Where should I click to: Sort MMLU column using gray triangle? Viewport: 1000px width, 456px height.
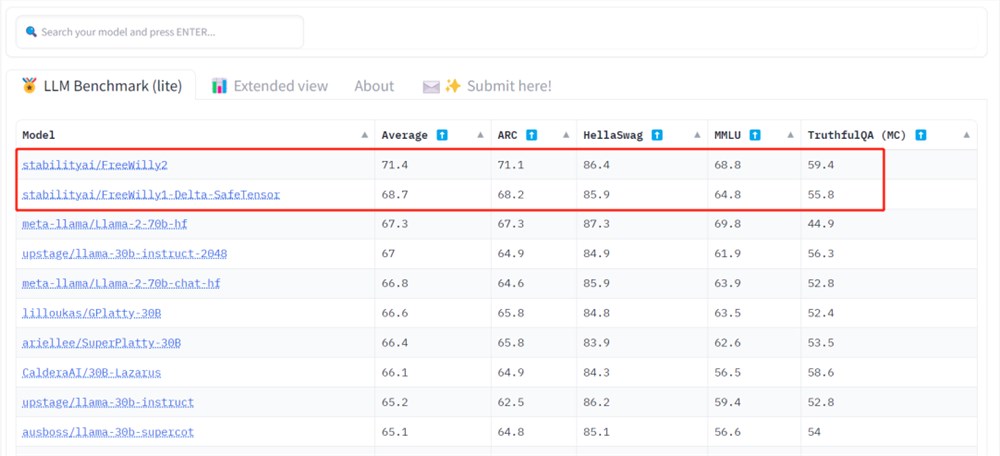click(790, 135)
